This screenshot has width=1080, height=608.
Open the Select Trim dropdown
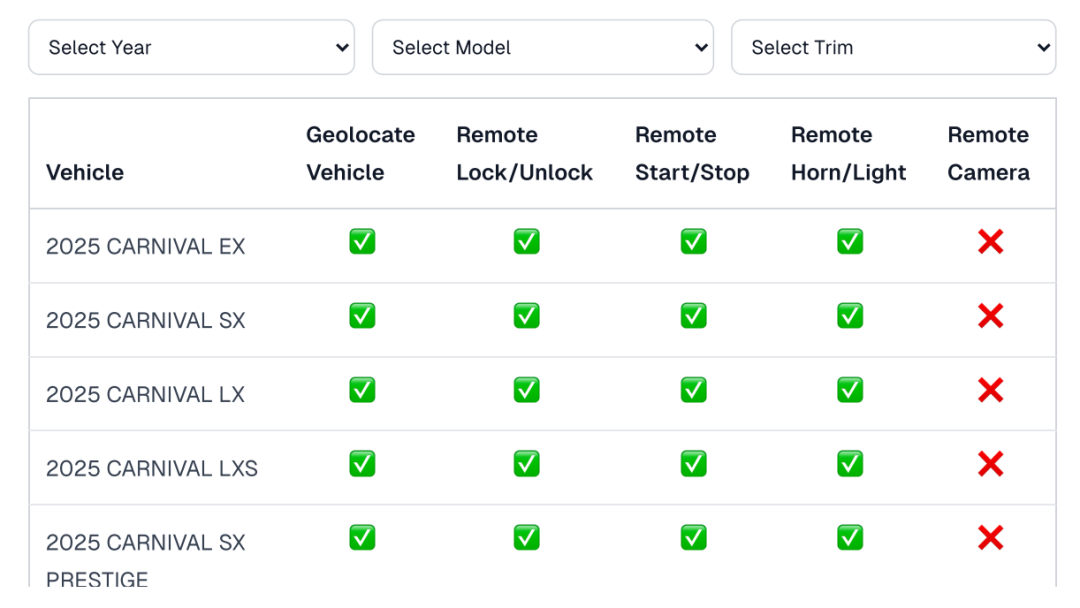tap(893, 48)
